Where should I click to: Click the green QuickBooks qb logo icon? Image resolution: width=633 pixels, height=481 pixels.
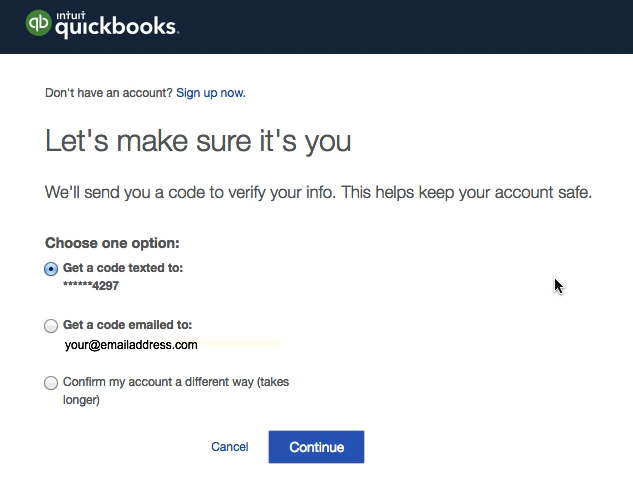[39, 23]
